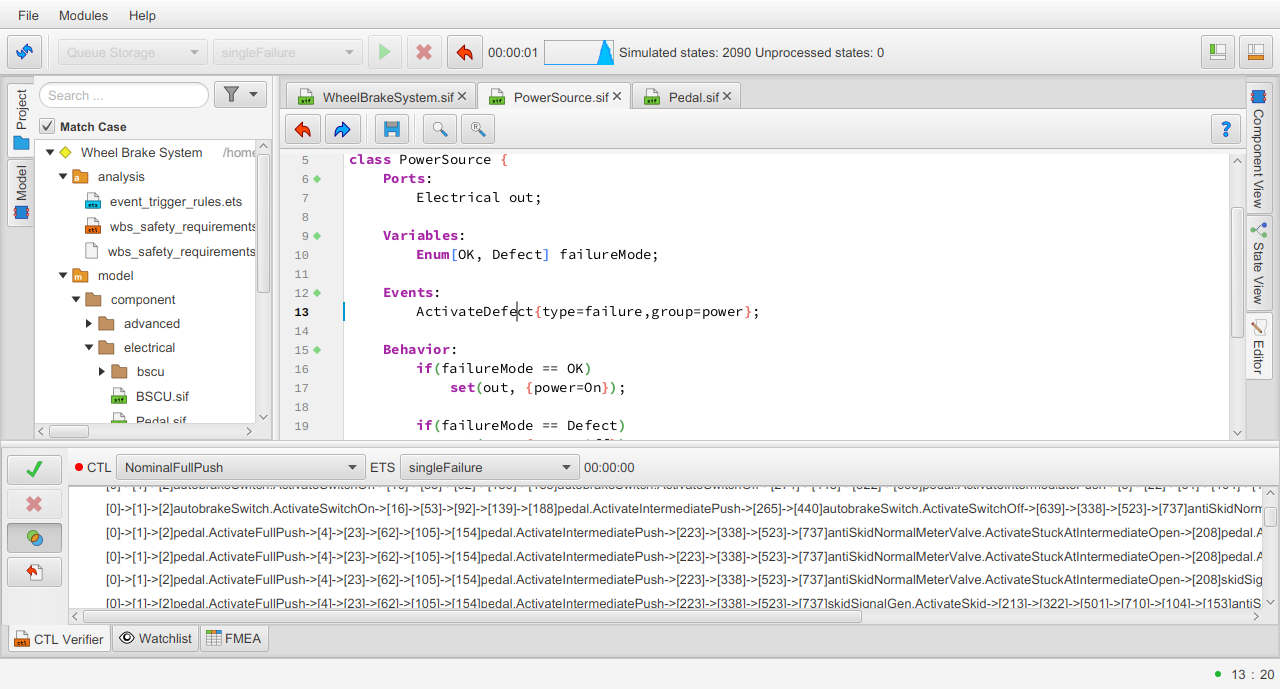Select the Project side tab

21,120
